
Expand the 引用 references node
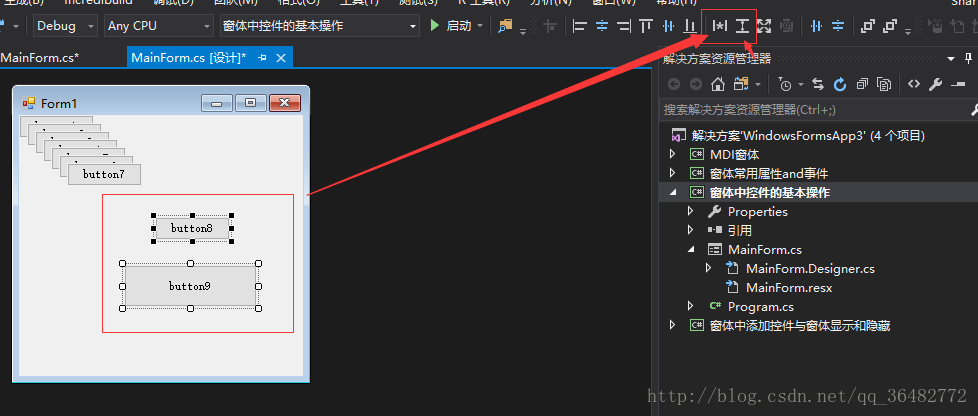coord(690,230)
